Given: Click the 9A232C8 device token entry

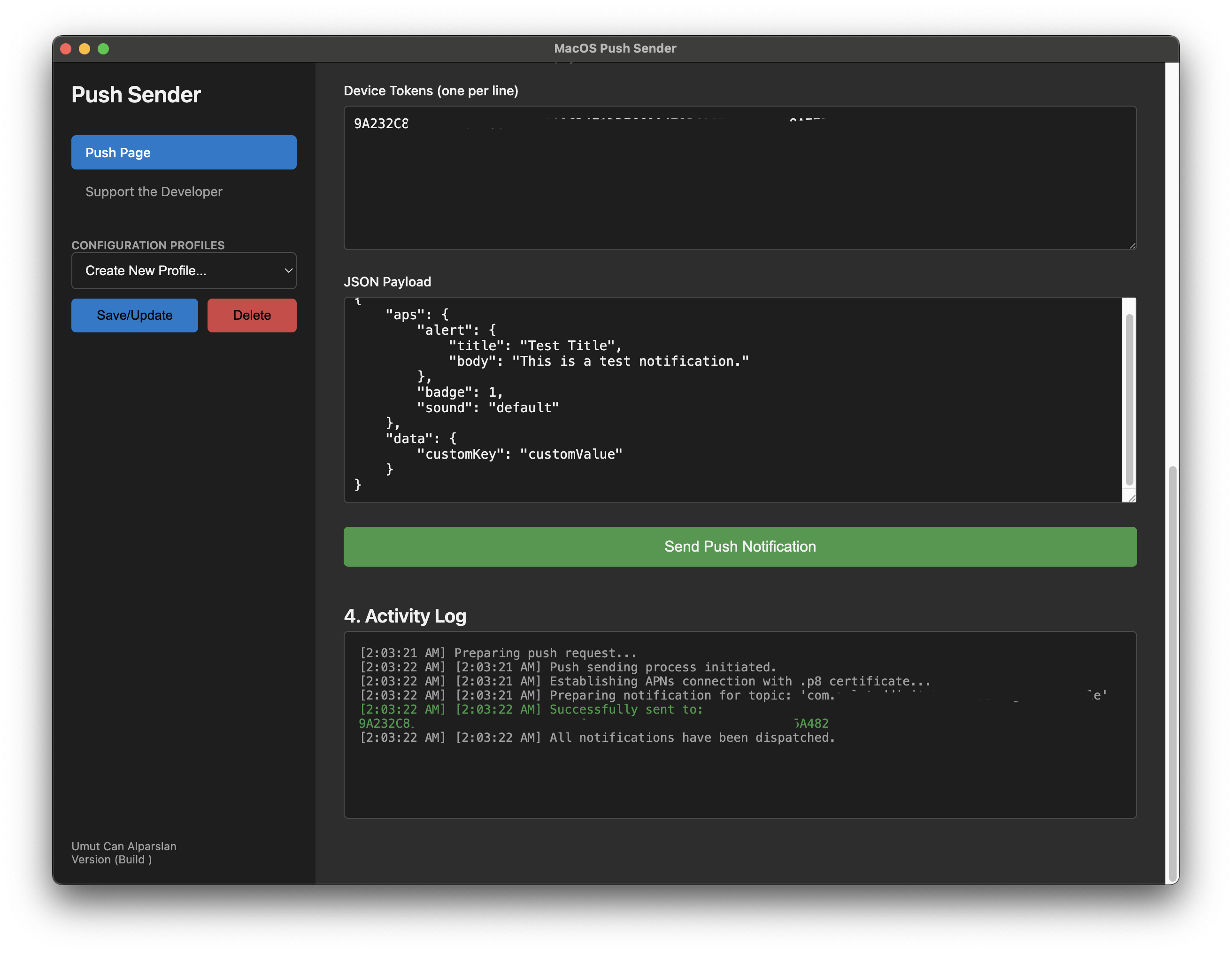Looking at the screenshot, I should pos(381,123).
